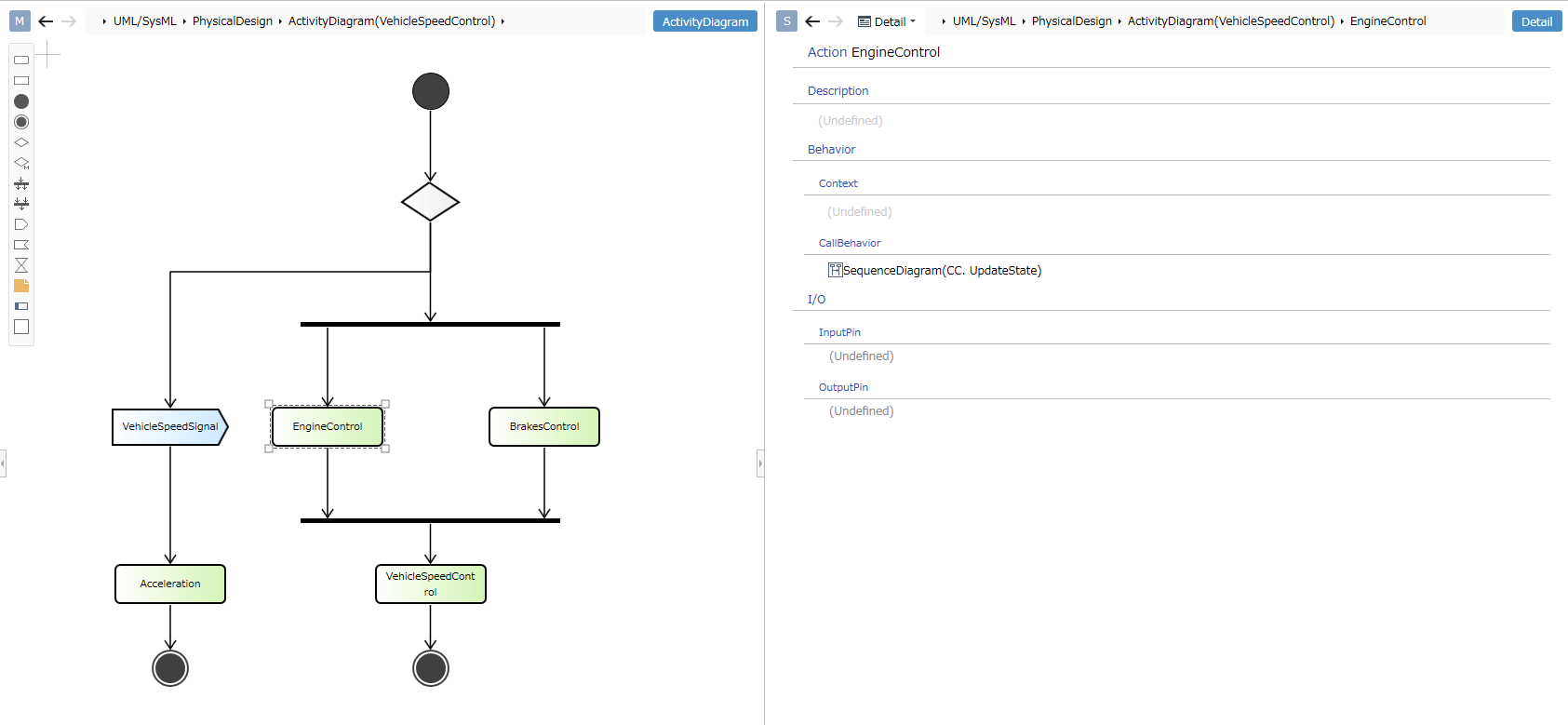Click the blue Detail button

coord(1536,21)
